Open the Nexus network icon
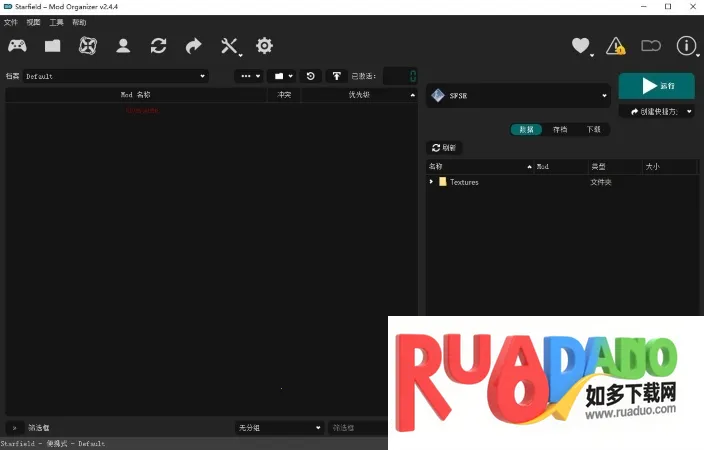Image resolution: width=704 pixels, height=450 pixels. point(88,45)
